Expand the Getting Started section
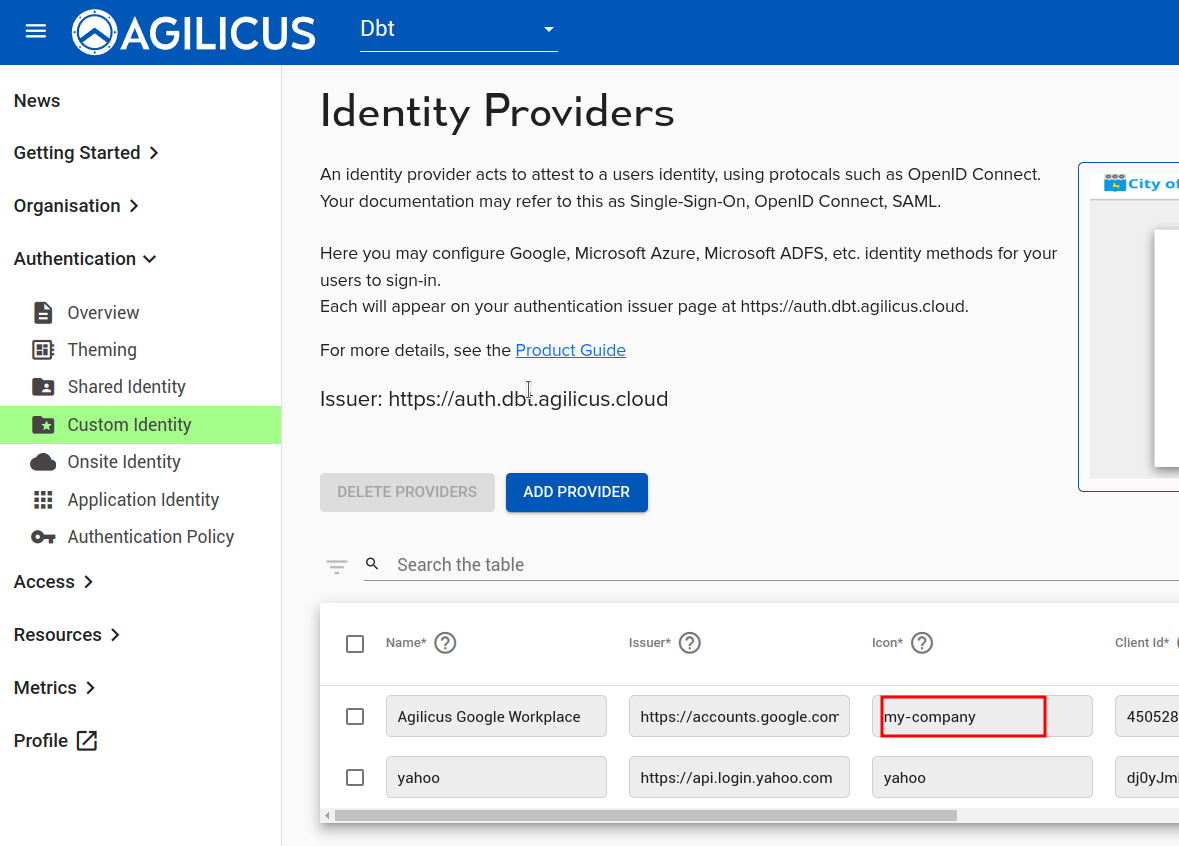The width and height of the screenshot is (1179, 846). [86, 153]
